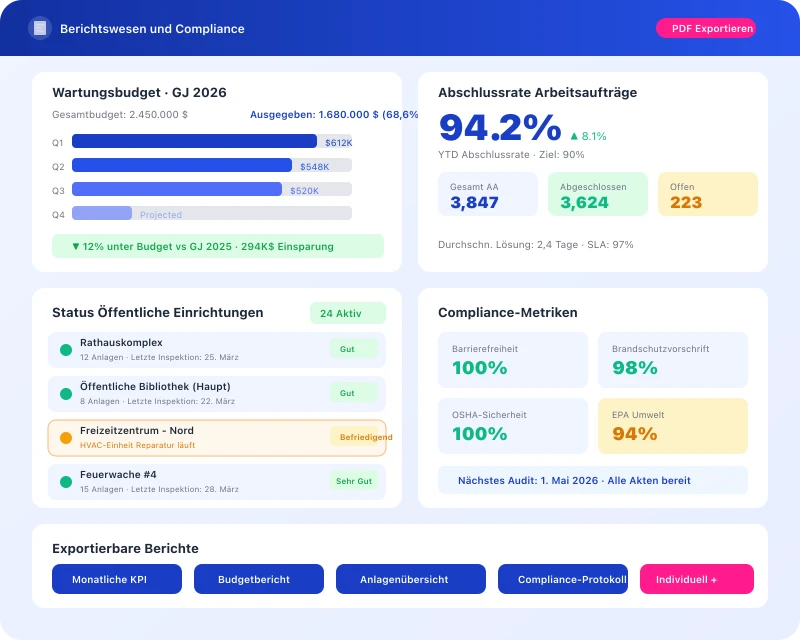Viewport: 800px width, 640px height.
Task: Toggle the 24 Aktiv filter badge
Action: pos(347,313)
